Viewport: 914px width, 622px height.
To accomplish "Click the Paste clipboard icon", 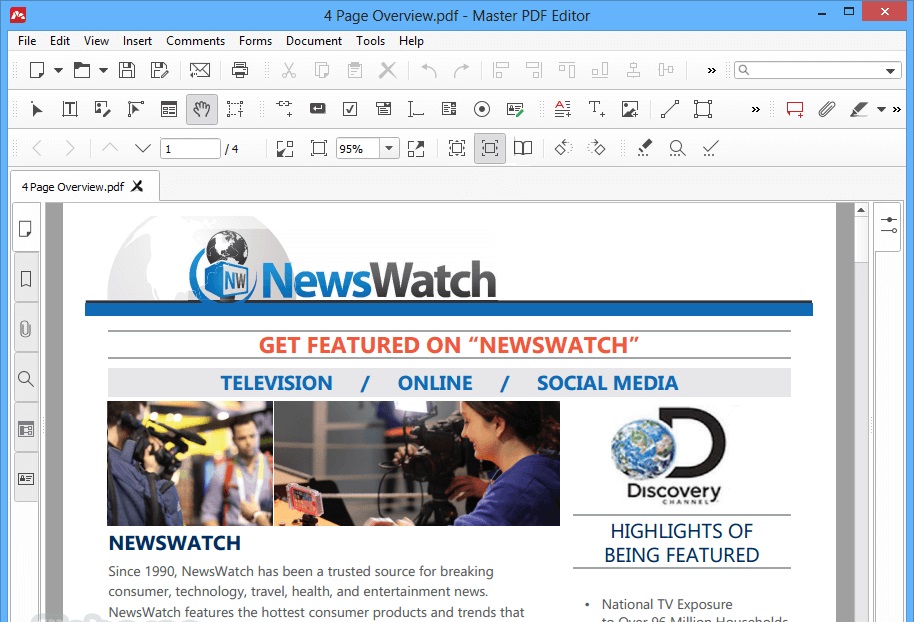I will [354, 71].
